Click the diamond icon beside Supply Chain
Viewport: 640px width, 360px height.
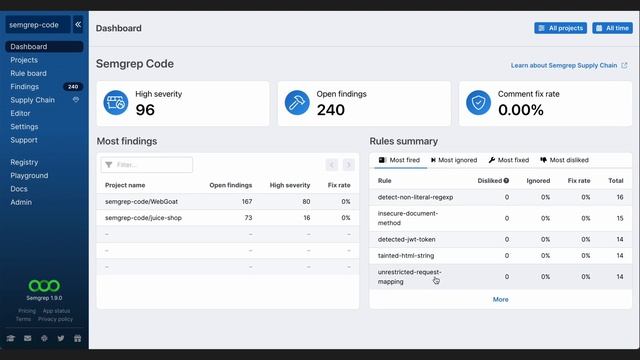(76, 100)
